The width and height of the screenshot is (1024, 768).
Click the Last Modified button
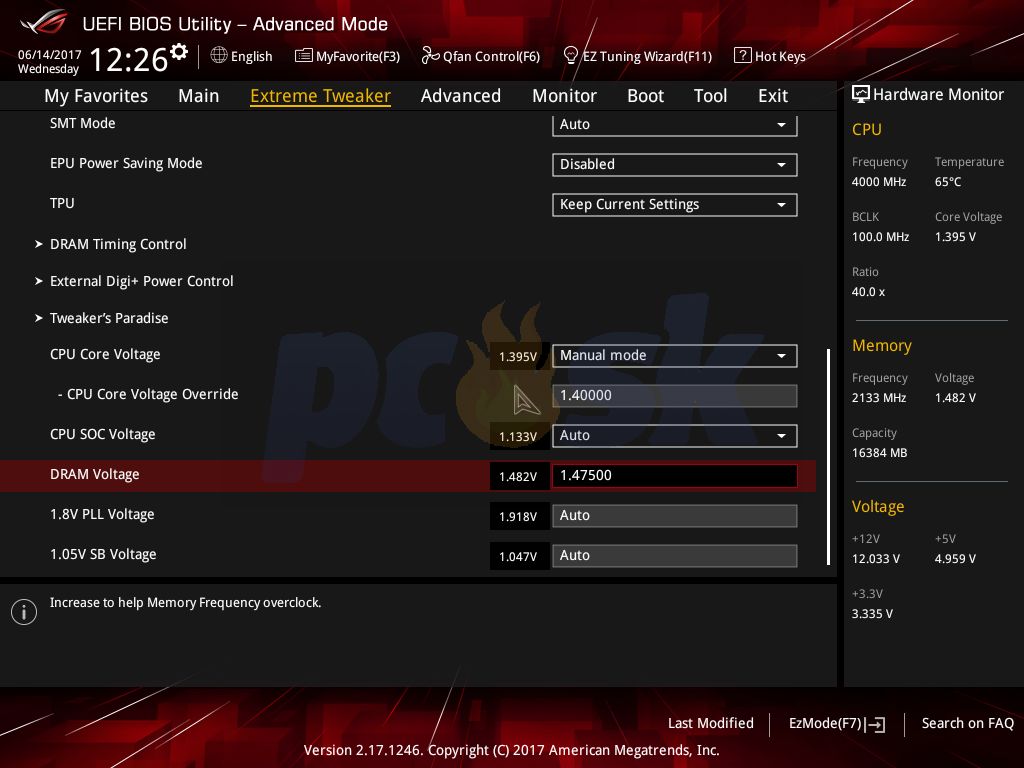click(x=711, y=724)
